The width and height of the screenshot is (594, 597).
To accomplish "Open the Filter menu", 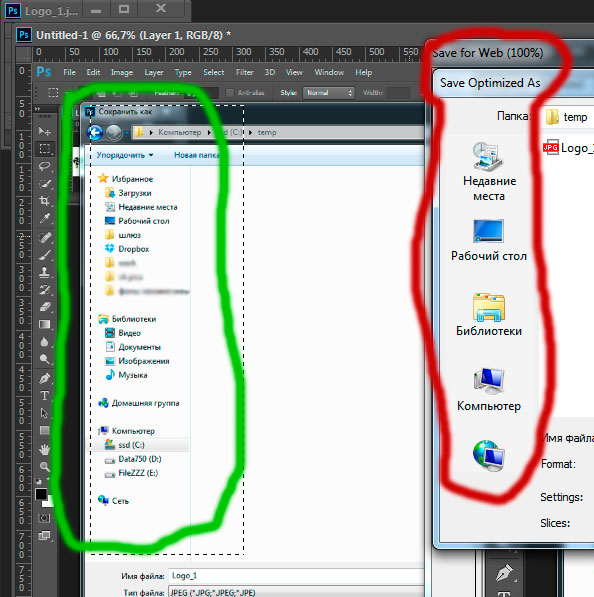I will [244, 72].
